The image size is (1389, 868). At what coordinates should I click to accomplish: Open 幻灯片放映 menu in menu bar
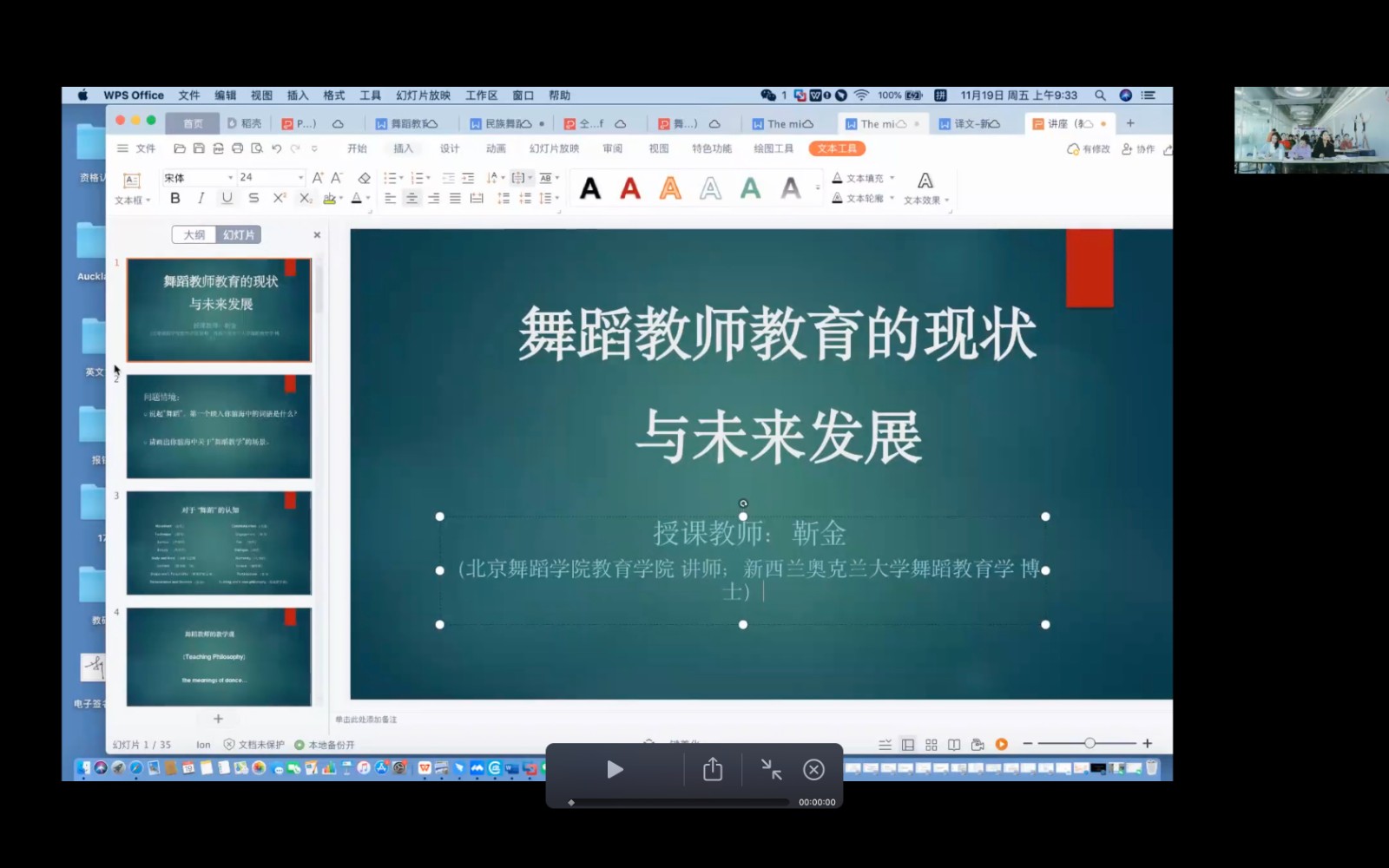423,95
